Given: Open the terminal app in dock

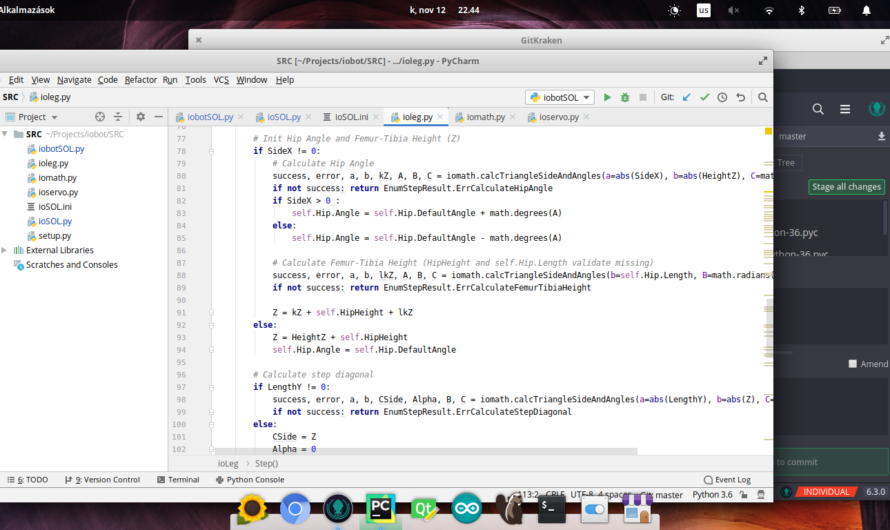Looking at the screenshot, I should click(x=552, y=508).
